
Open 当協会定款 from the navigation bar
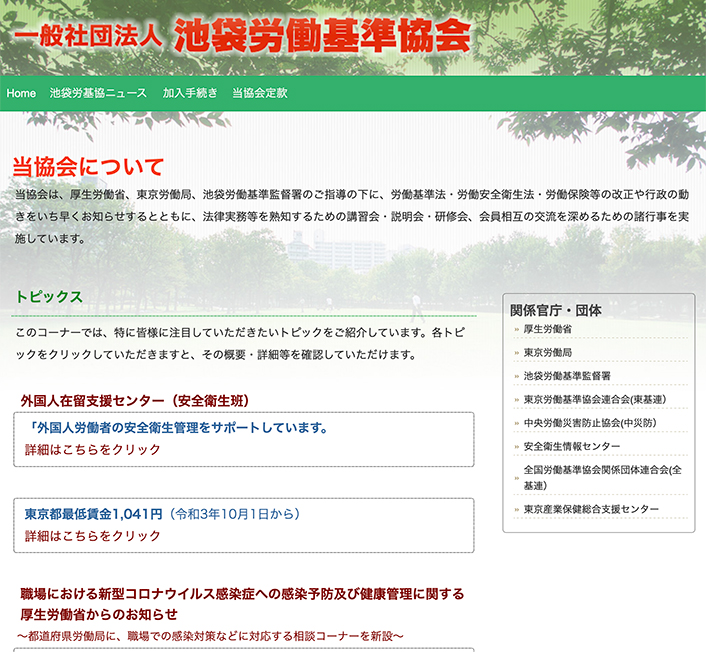[x=259, y=93]
